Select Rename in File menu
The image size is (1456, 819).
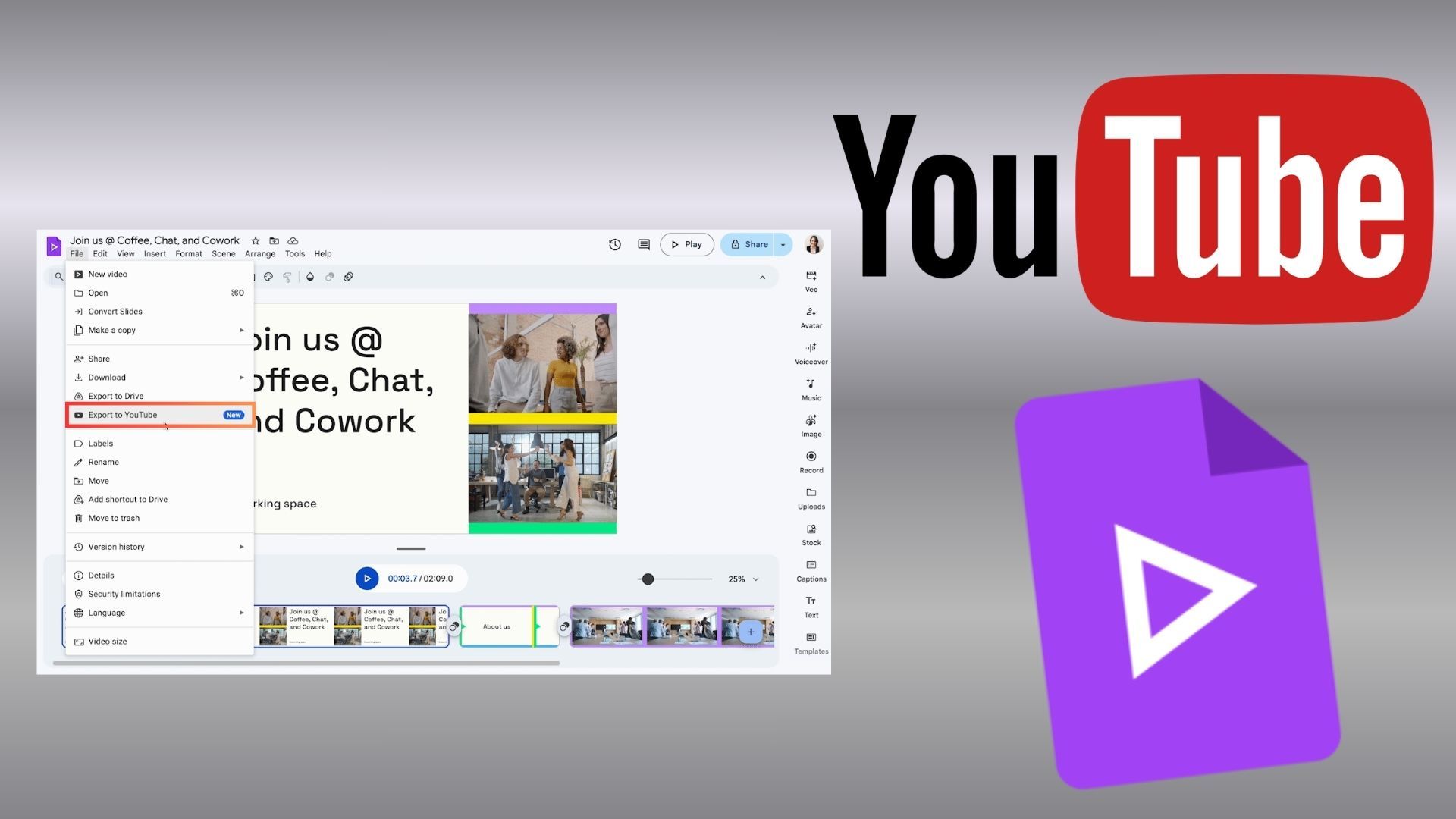click(160, 463)
